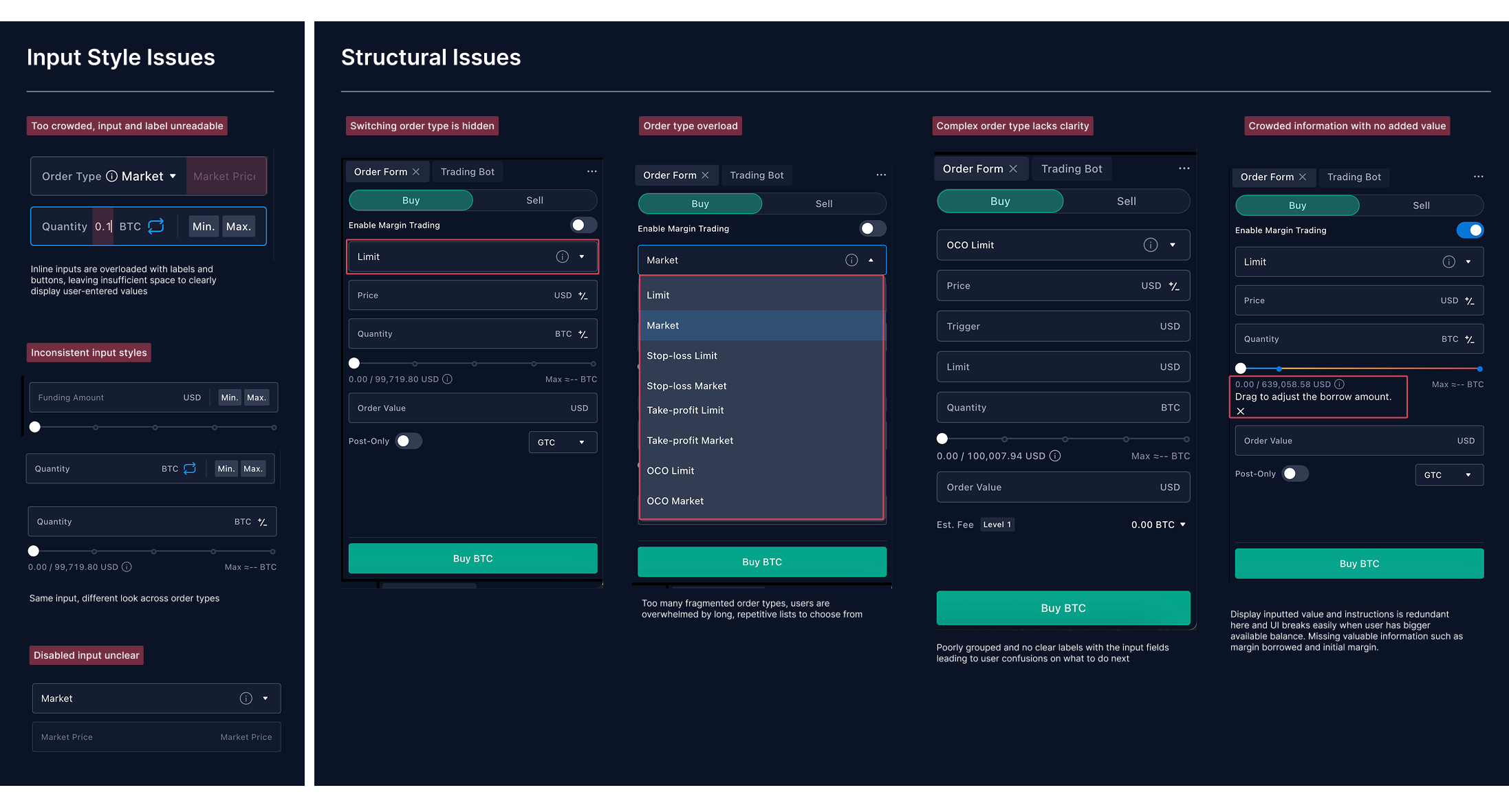Screen dimensions: 1509x812
Task: Disable the blue Enable Margin Trading toggle
Action: point(1470,230)
